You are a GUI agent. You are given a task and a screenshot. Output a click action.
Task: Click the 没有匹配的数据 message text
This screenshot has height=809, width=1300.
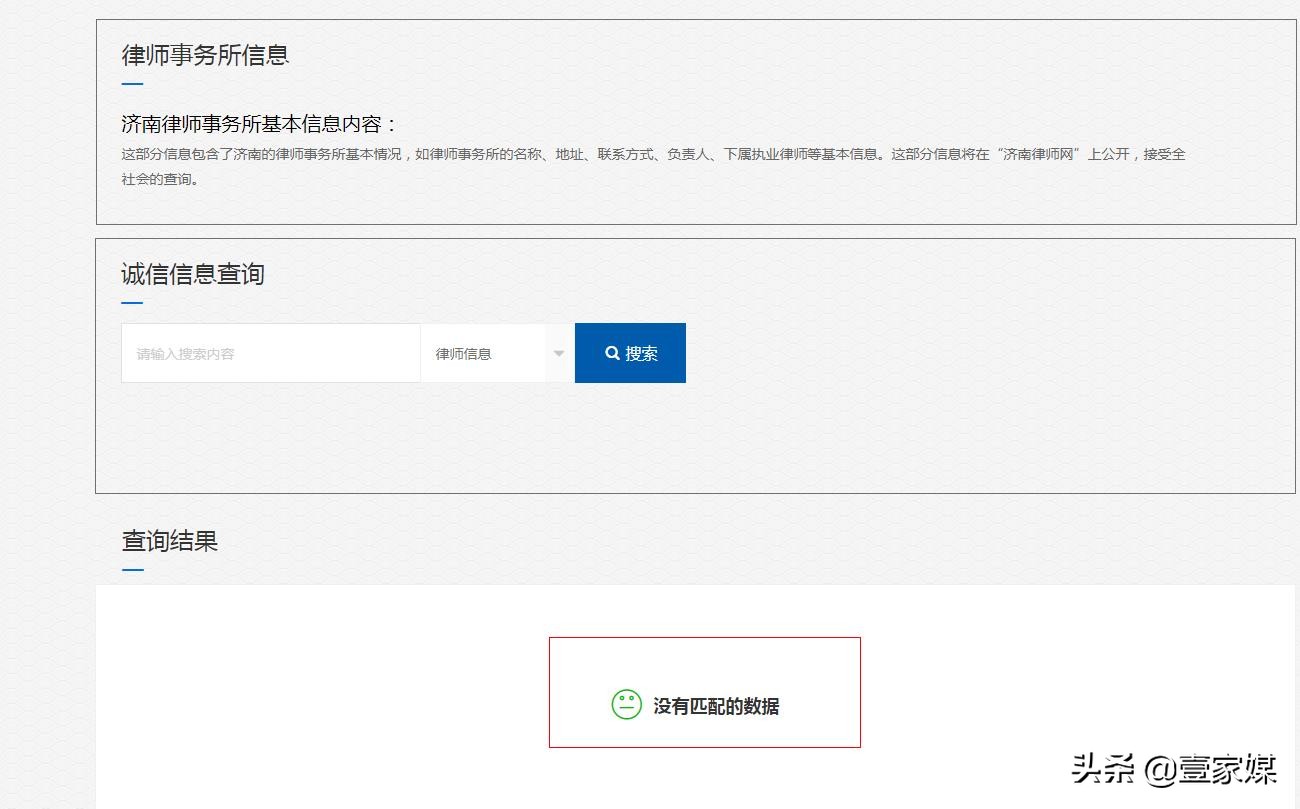(x=716, y=704)
